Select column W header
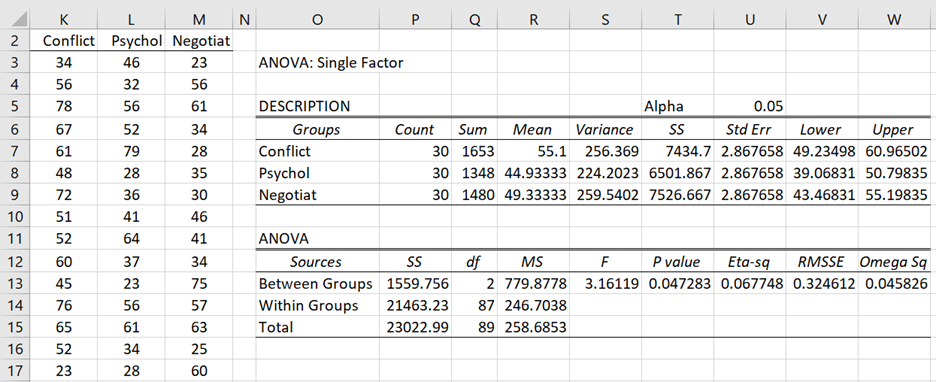 (894, 20)
